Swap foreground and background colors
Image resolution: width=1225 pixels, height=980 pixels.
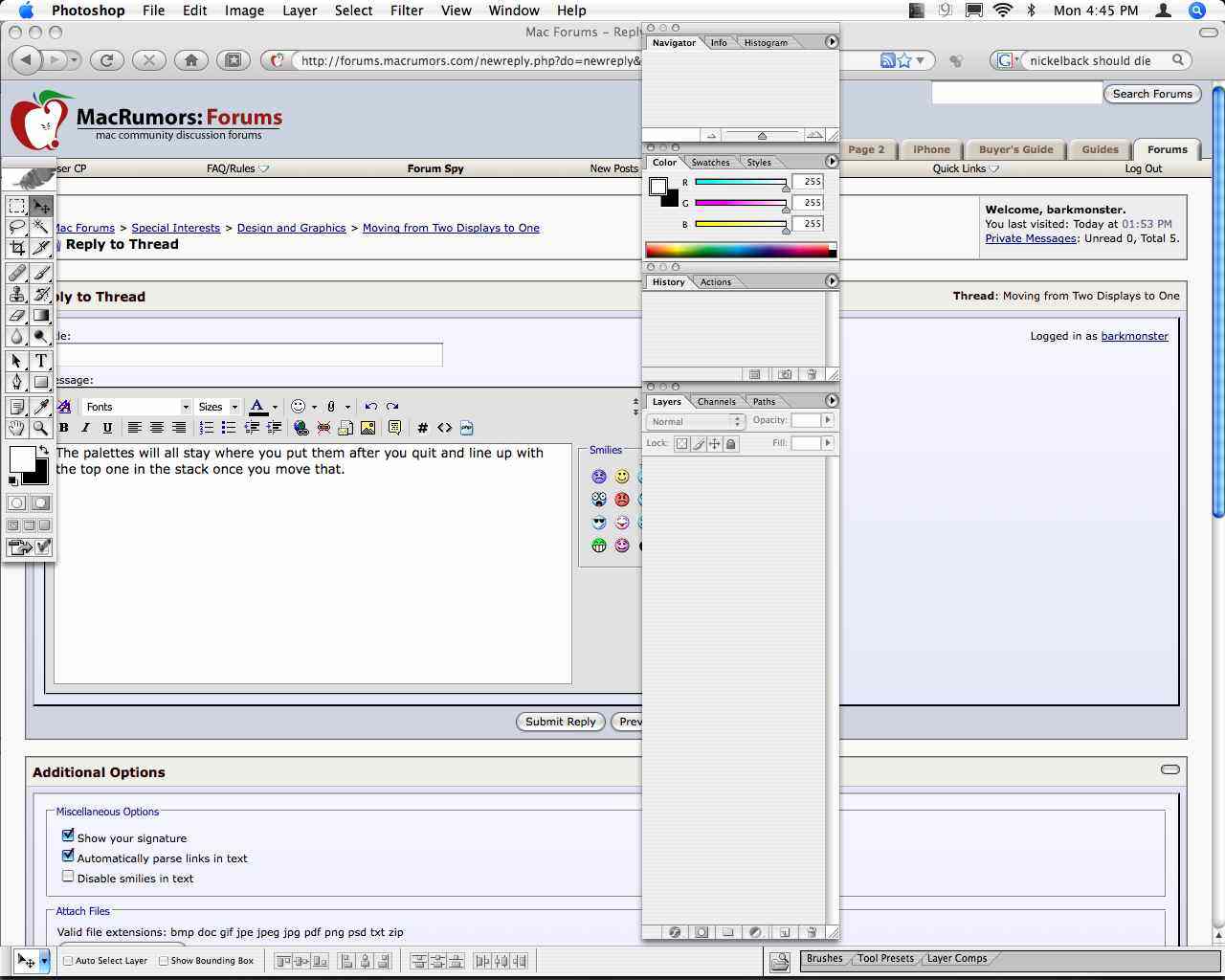43,450
